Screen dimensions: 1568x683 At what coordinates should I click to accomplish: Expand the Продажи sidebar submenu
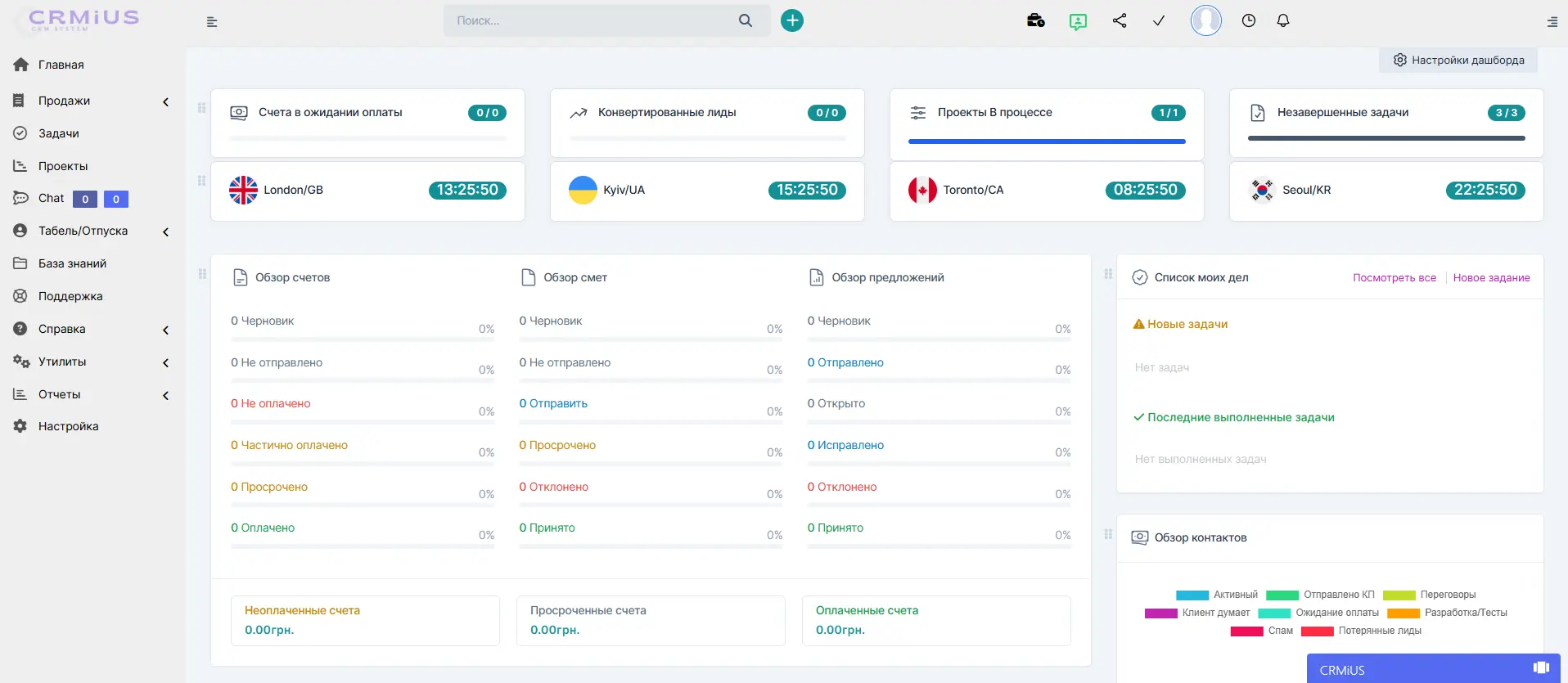[x=166, y=102]
